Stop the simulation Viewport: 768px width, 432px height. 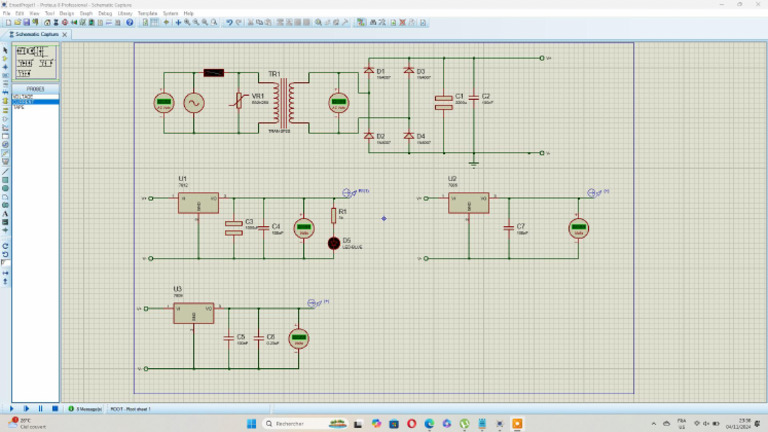(55, 408)
